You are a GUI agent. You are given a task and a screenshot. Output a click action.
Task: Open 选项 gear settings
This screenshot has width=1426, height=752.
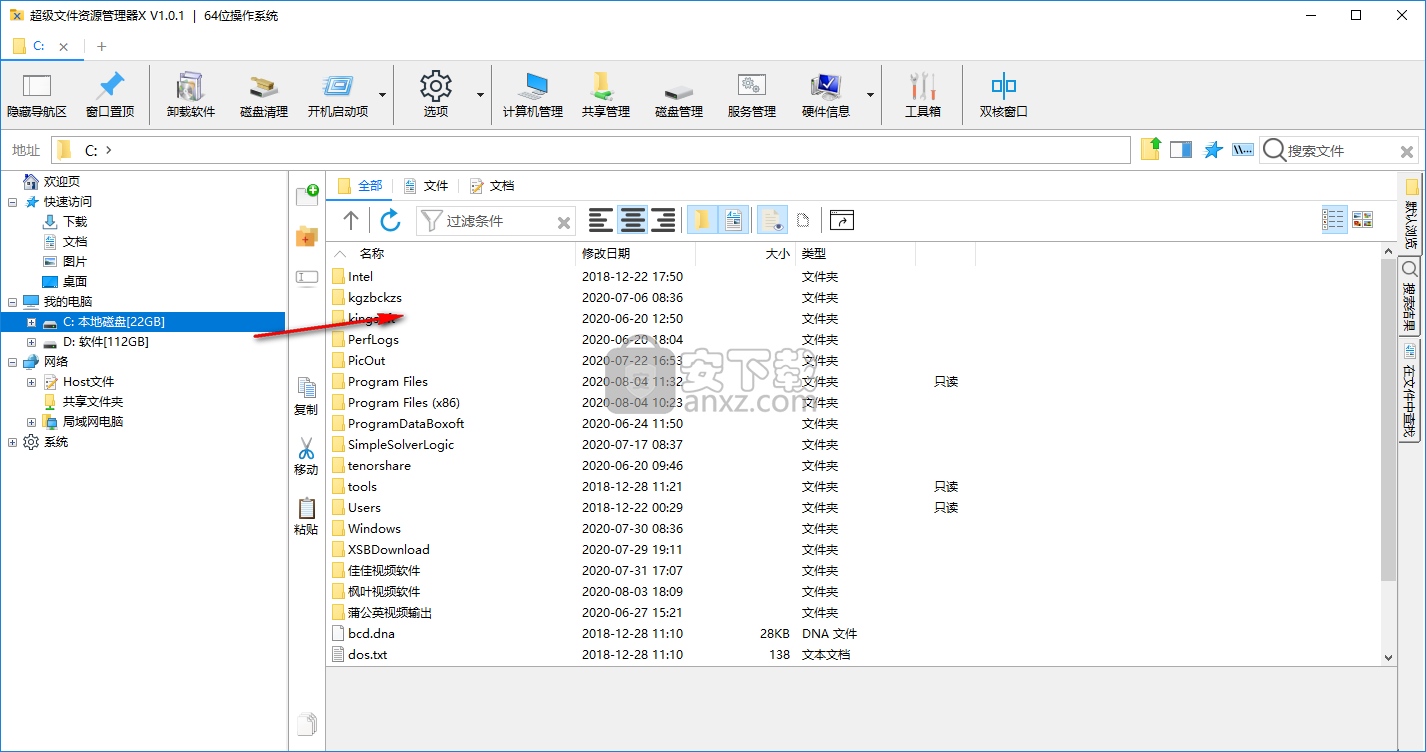click(436, 95)
